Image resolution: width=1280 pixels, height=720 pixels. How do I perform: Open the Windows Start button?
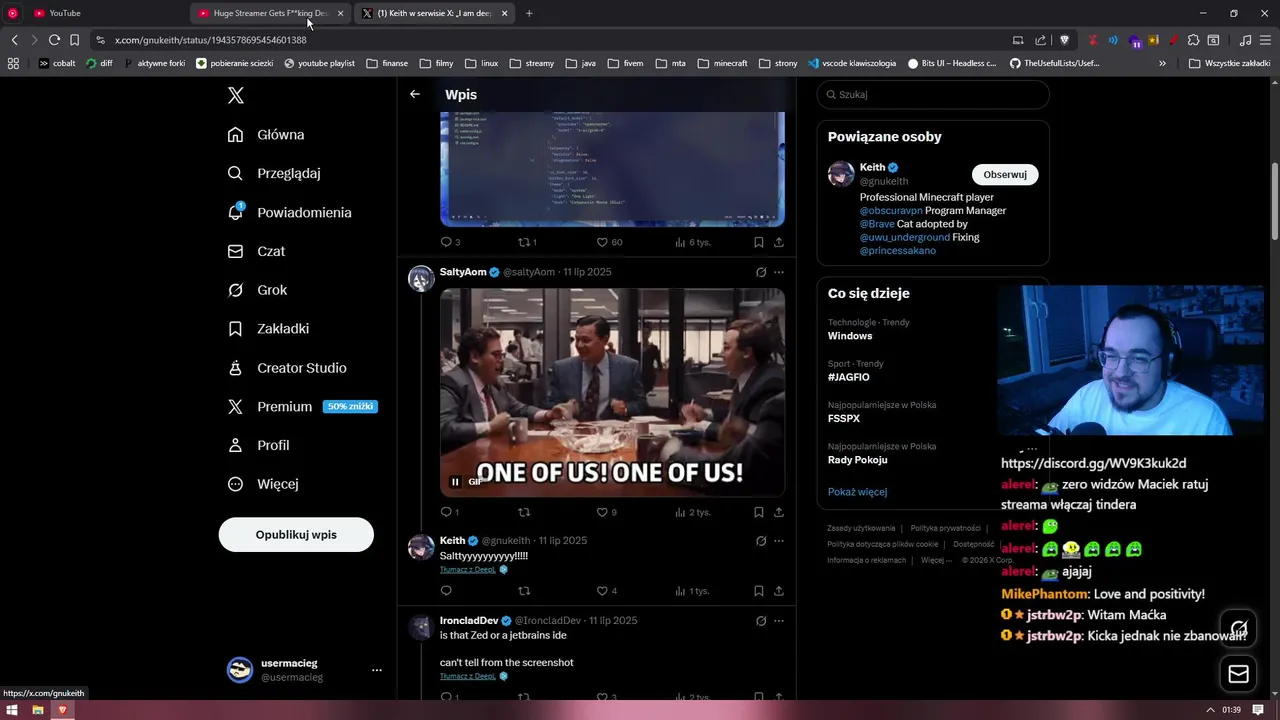click(13, 710)
